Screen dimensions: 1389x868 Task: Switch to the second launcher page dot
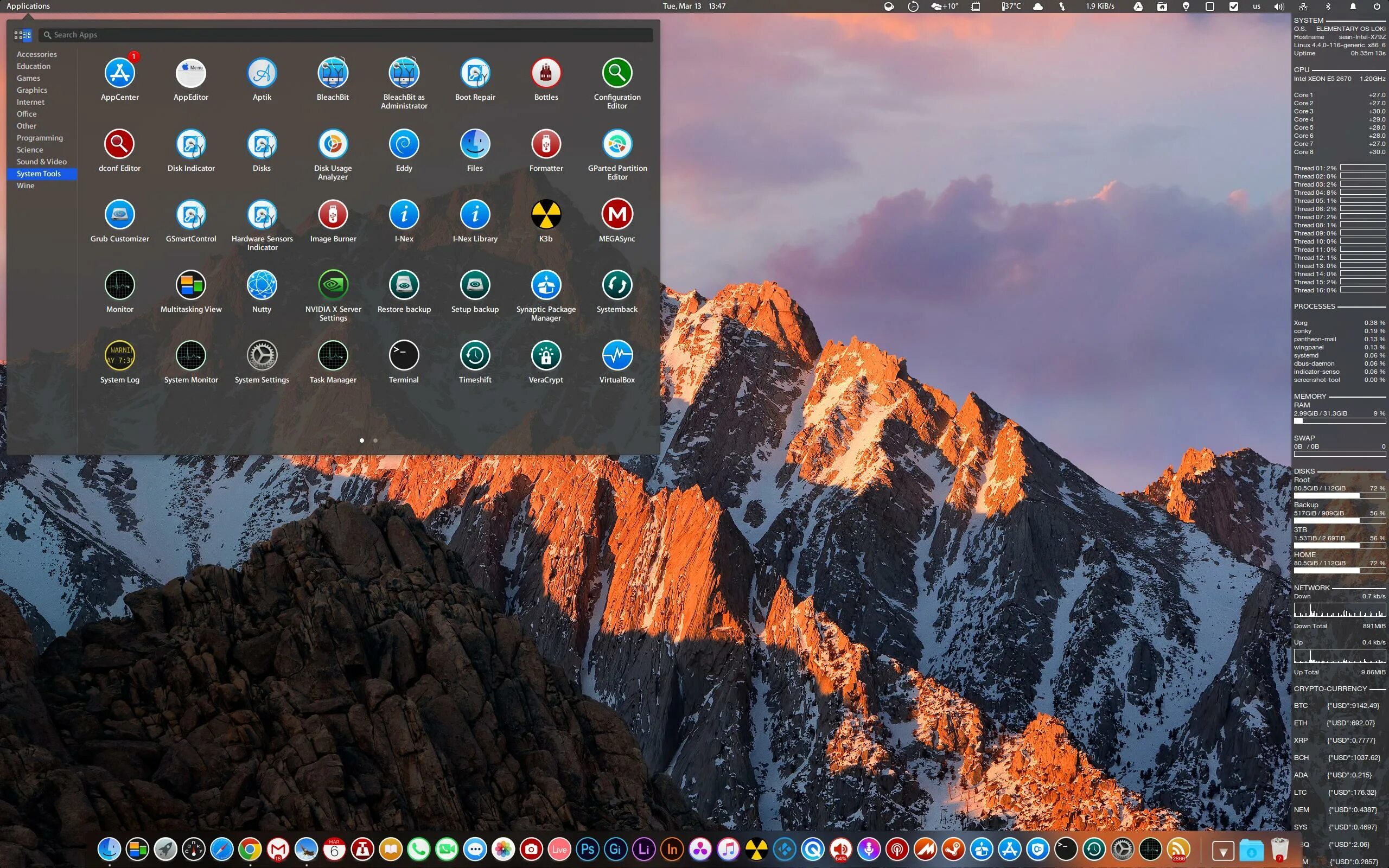(375, 441)
